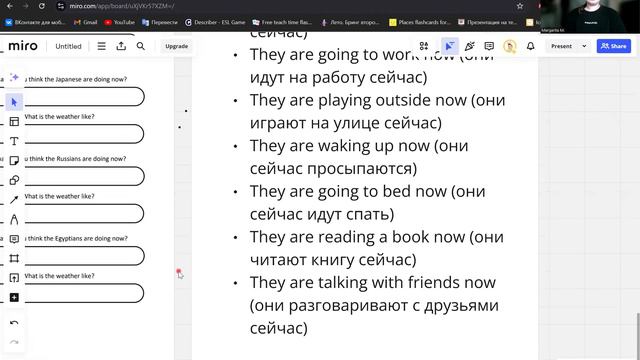Select the Pen drawing tool
Screen dimensions: 640x360
pyautogui.click(x=14, y=220)
